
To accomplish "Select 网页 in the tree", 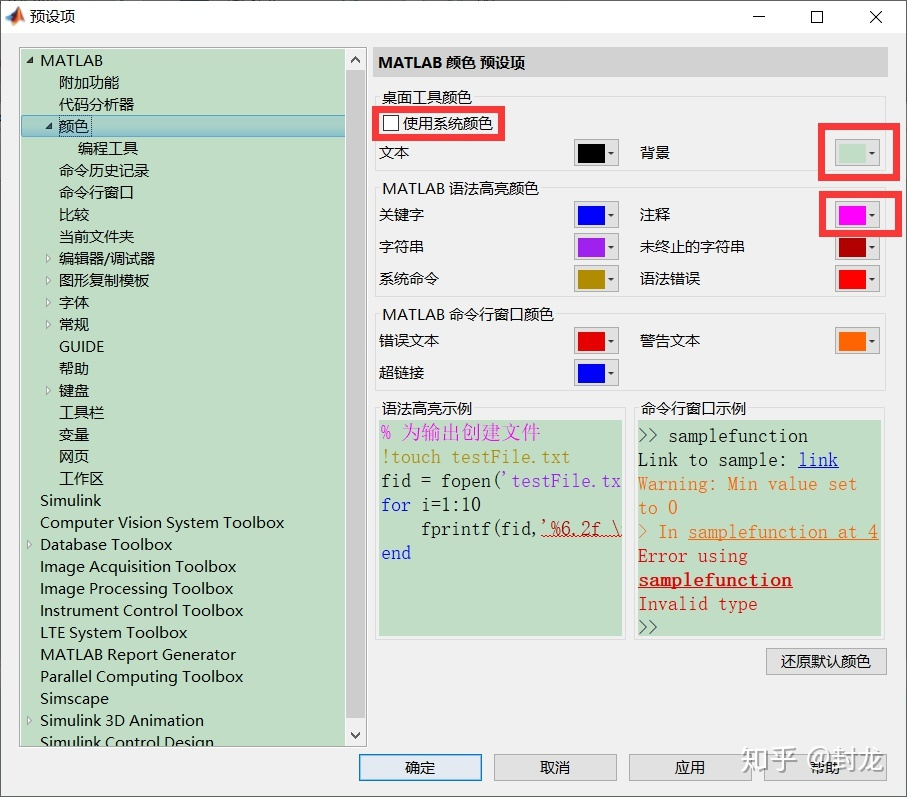I will point(73,456).
